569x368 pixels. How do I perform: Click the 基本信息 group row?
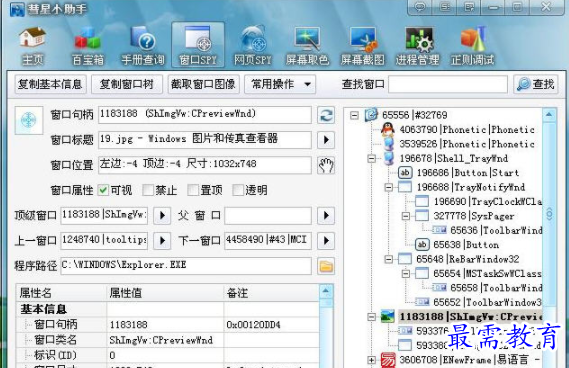(168, 309)
